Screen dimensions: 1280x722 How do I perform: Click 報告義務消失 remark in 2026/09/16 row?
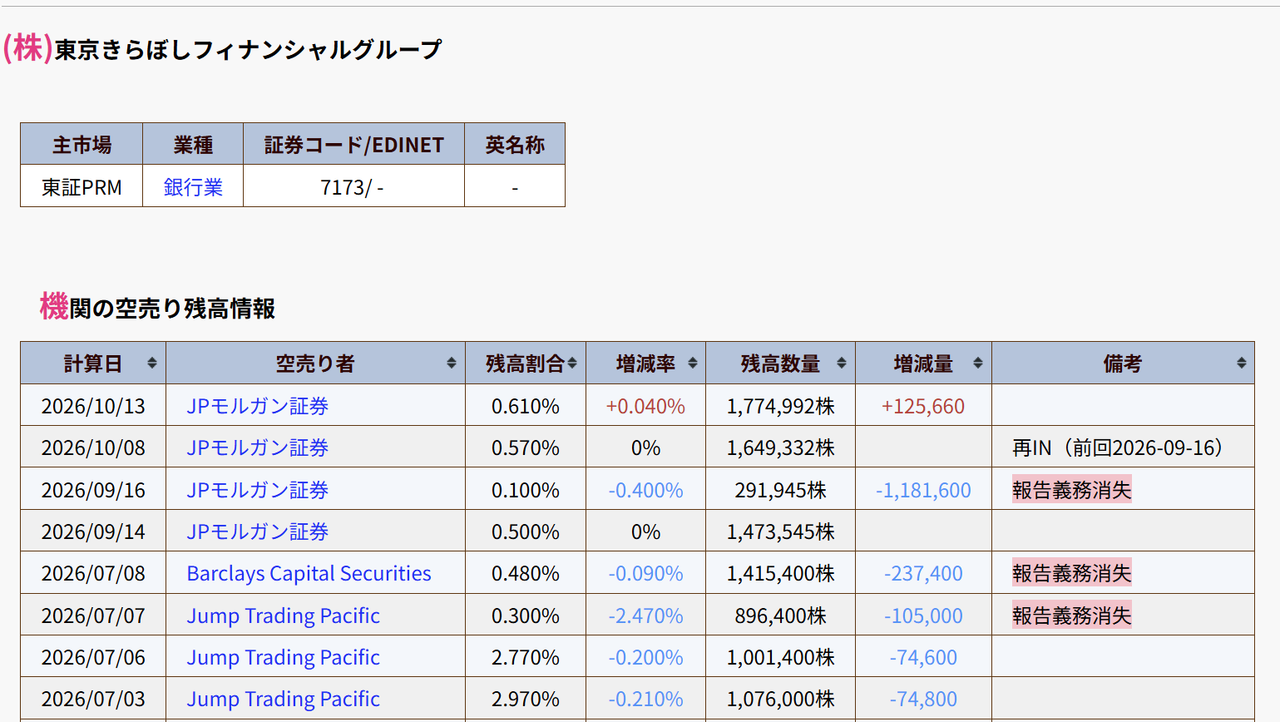[x=1072, y=490]
